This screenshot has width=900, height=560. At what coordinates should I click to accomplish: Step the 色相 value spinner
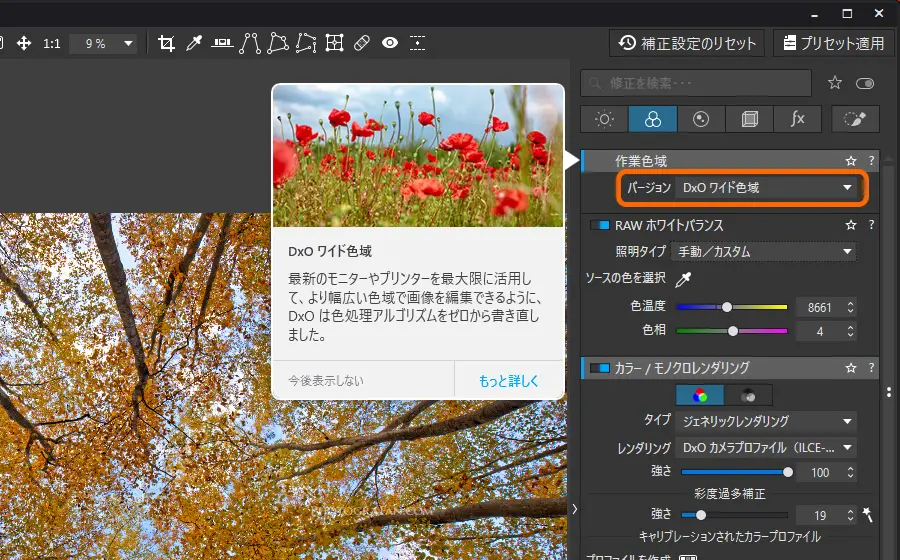tap(850, 331)
